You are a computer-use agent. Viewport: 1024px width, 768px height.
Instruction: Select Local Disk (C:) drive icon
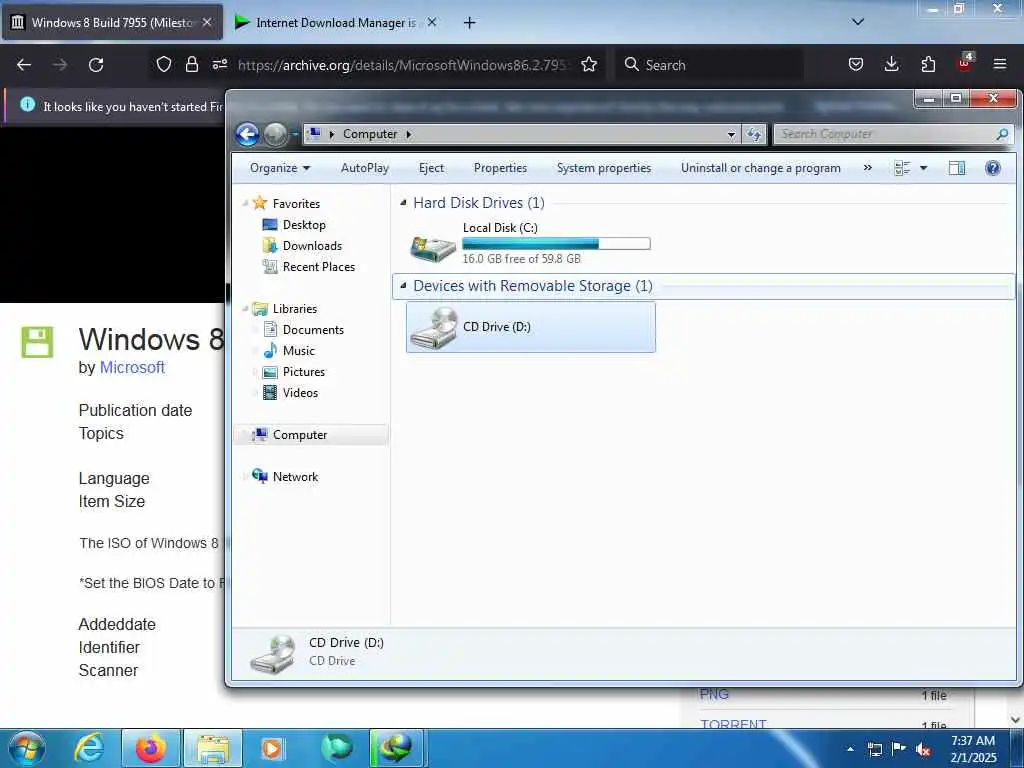coord(432,249)
